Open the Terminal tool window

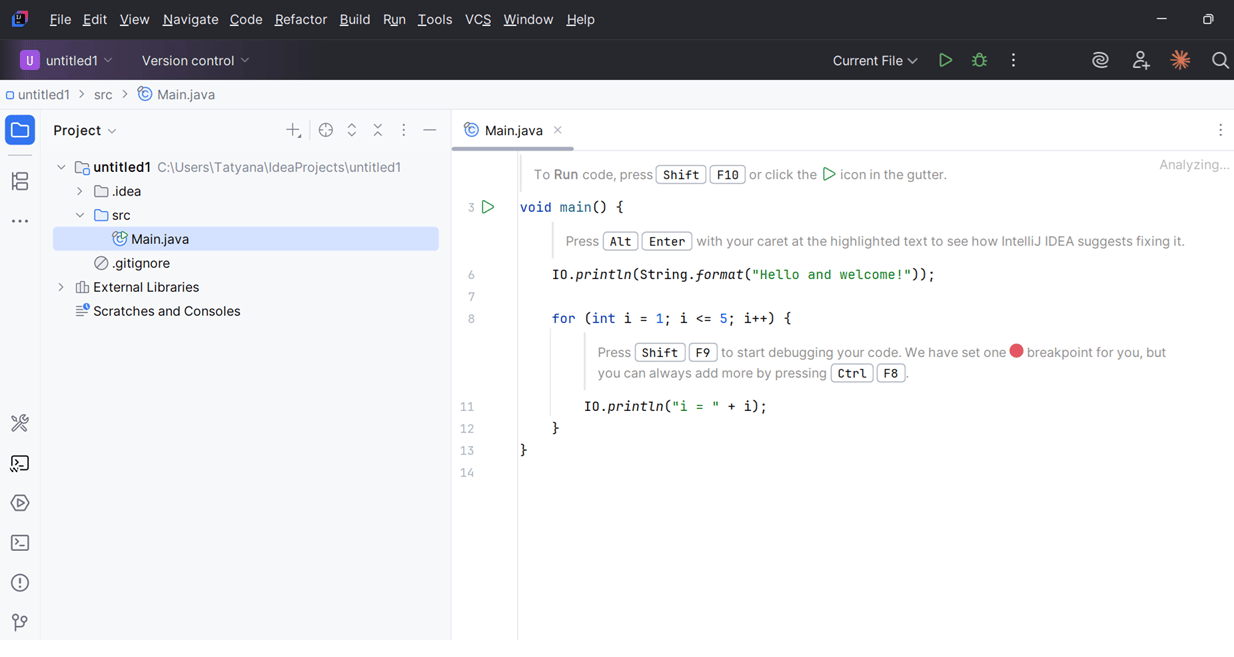coord(20,543)
